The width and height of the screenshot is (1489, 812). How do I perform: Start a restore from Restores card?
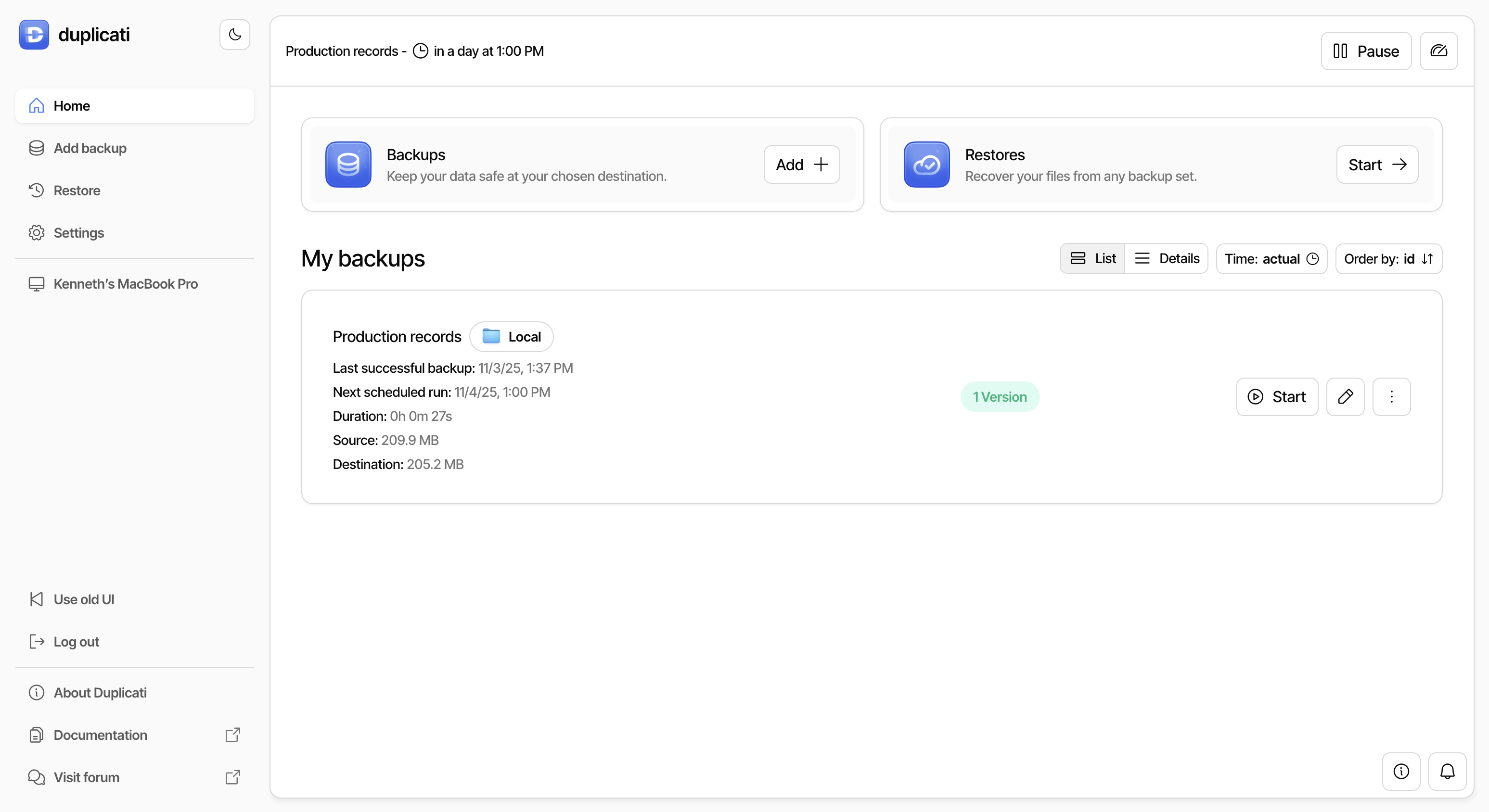click(x=1376, y=165)
